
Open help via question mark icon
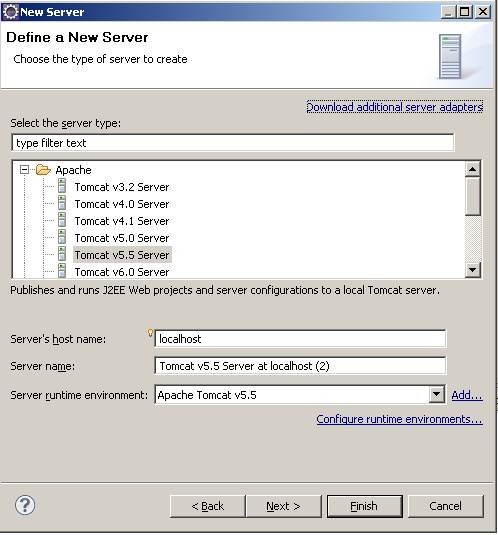point(25,505)
